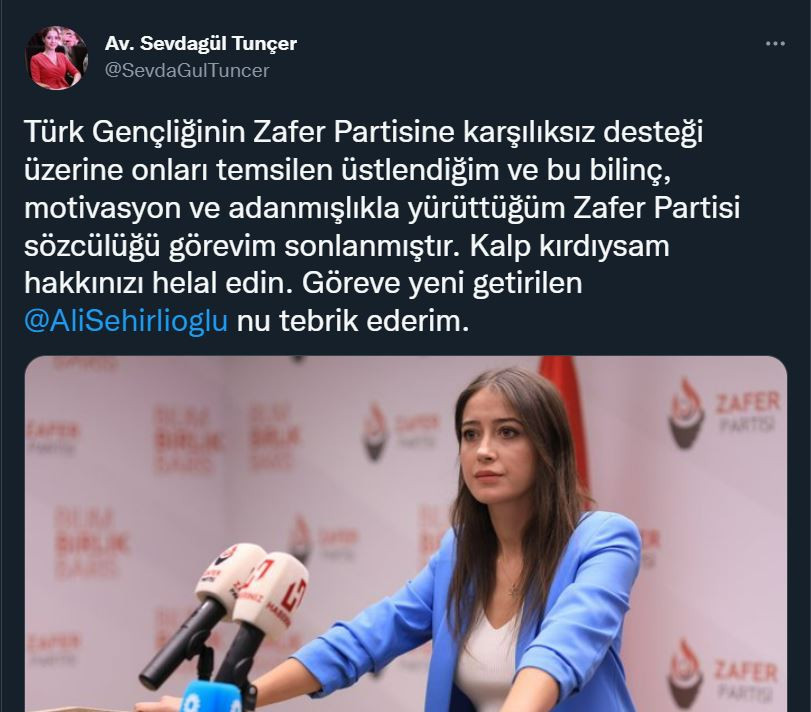Viewport: 811px width, 712px height.
Task: Click the blue microphone at photo's bottom edge
Action: [211, 697]
